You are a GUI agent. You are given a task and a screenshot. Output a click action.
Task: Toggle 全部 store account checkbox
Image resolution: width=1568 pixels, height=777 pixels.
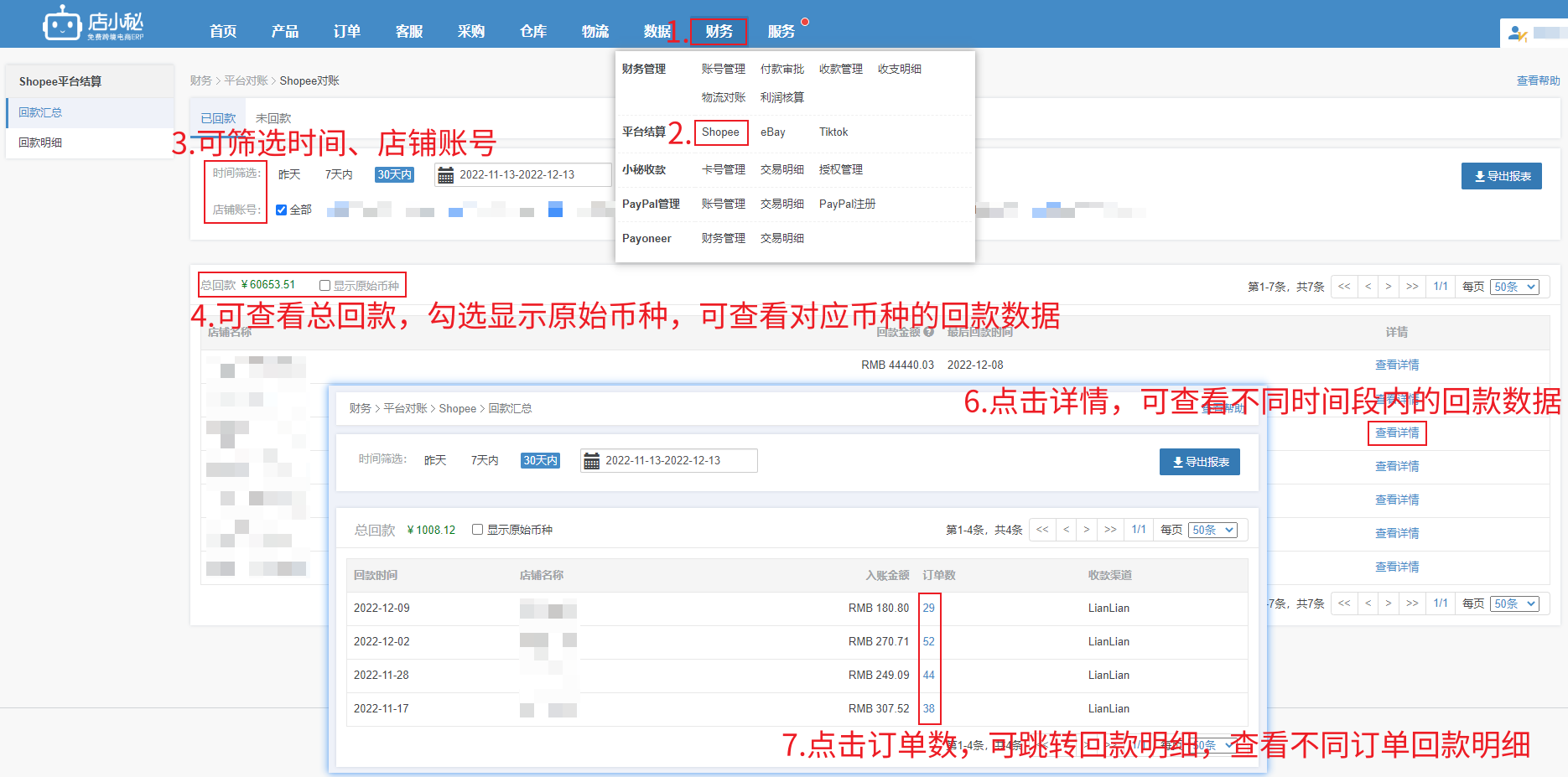(x=282, y=210)
